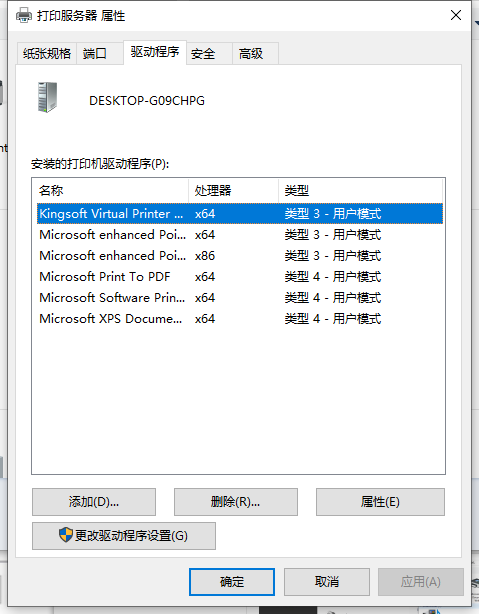The image size is (479, 614).
Task: Select the 驱动程序 tab
Action: pos(155,52)
